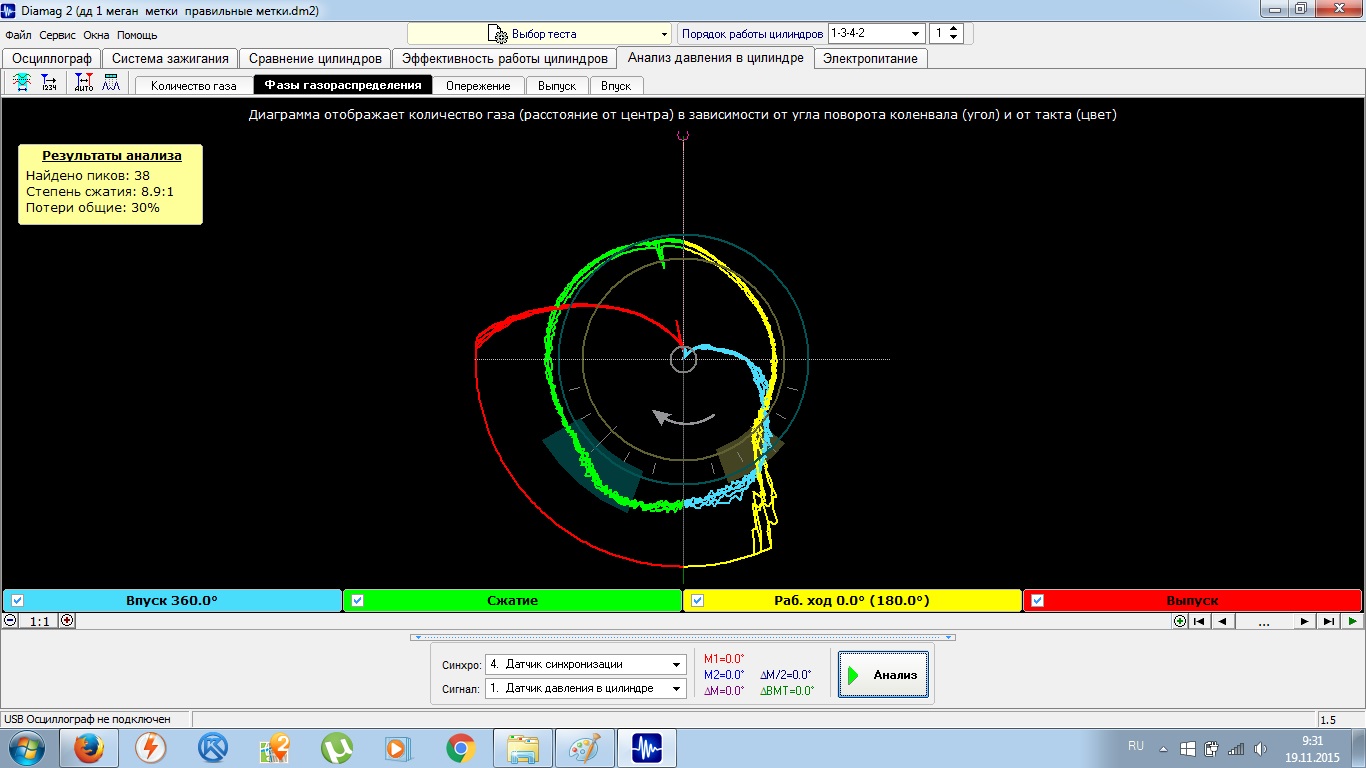
Task: Click the pulse peaks toolbar icon
Action: pos(111,83)
